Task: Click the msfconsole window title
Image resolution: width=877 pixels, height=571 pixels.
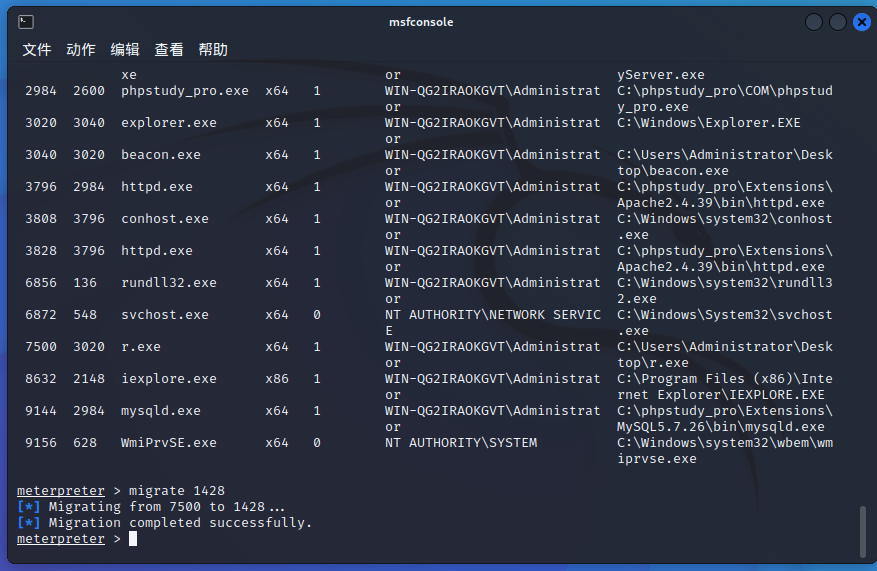Action: coord(421,22)
